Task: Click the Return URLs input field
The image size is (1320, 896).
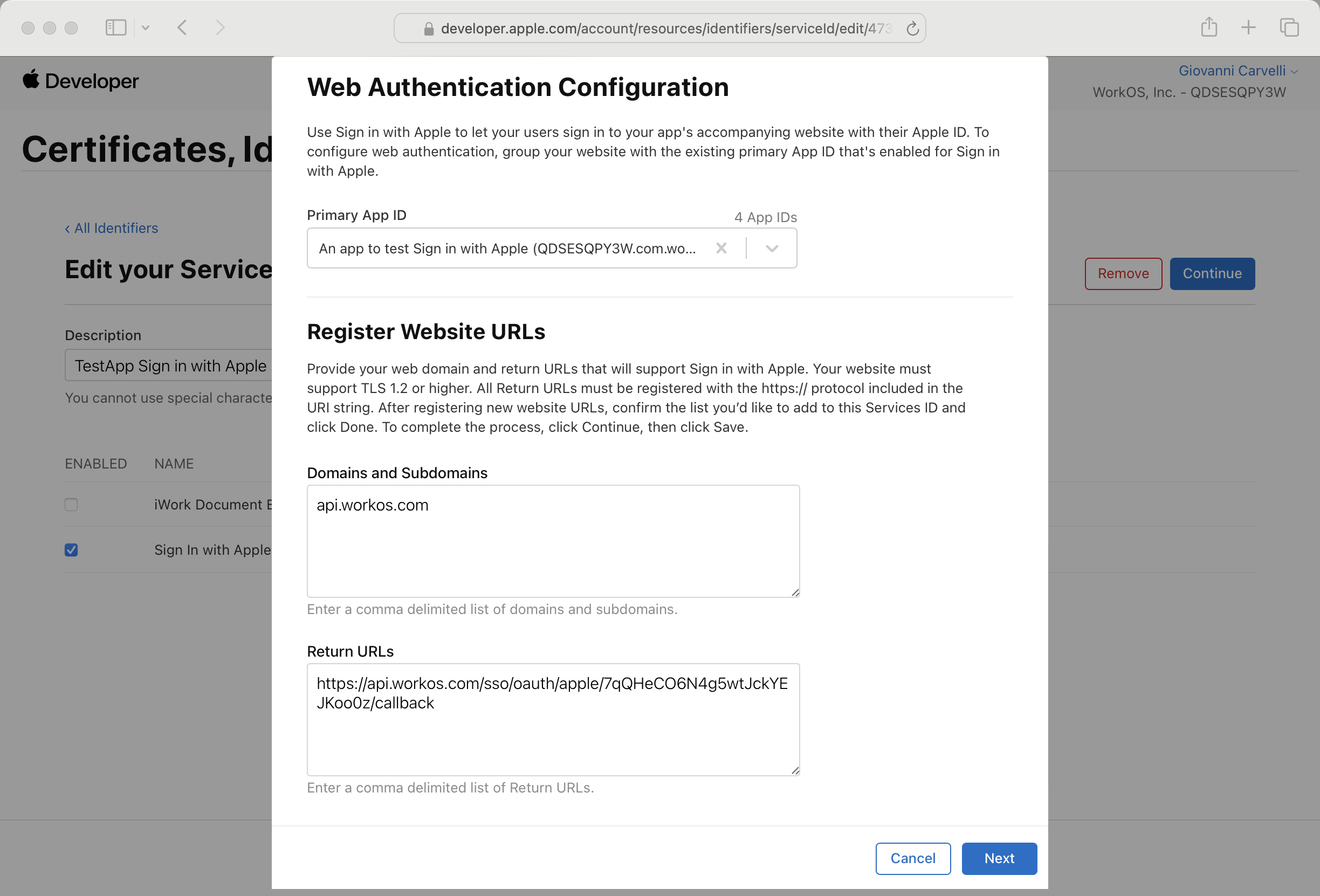Action: click(552, 719)
